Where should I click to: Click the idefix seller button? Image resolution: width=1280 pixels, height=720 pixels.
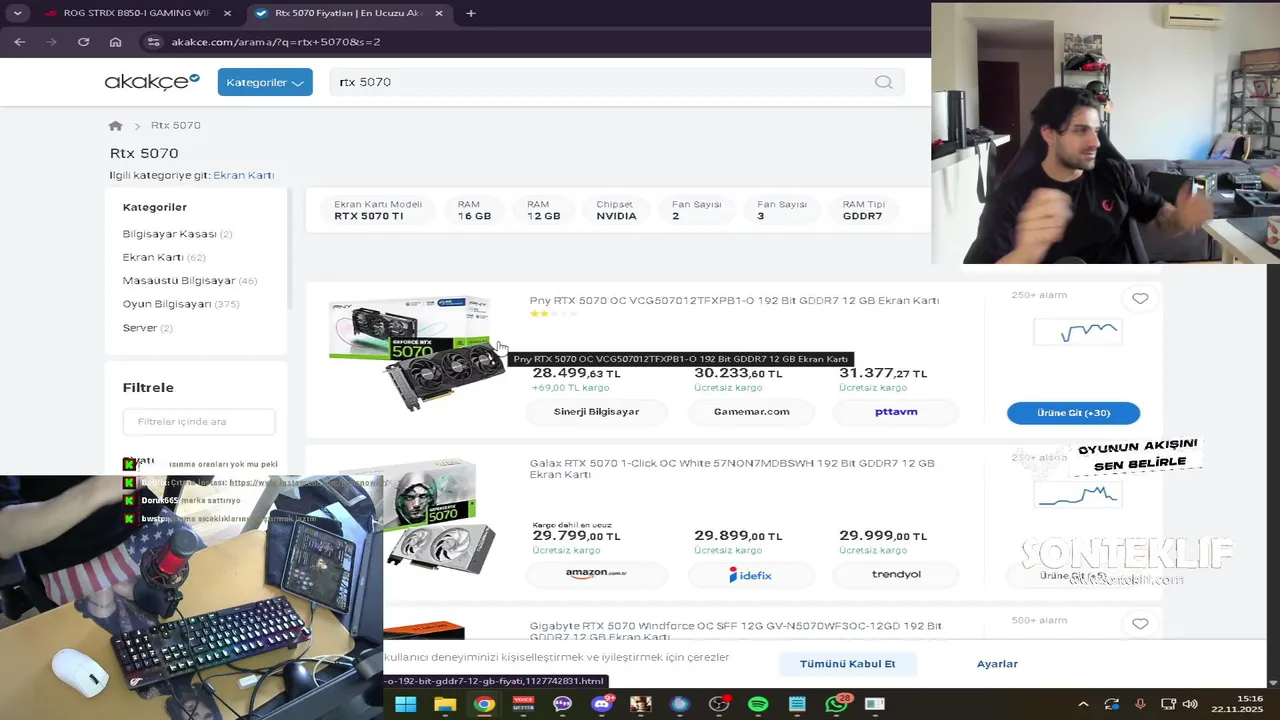pyautogui.click(x=751, y=574)
